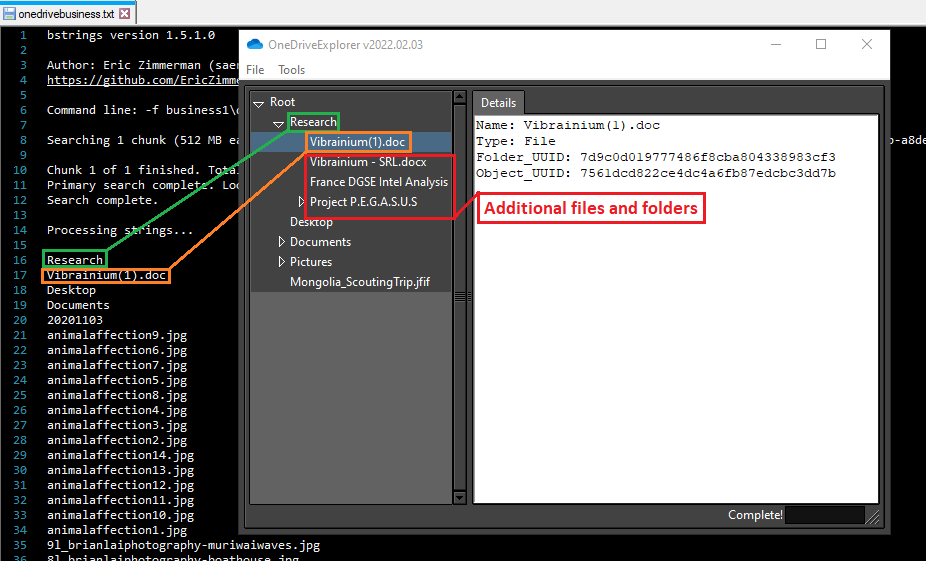The width and height of the screenshot is (926, 561).
Task: Select Mongolia_ScoutingTrip.jfif file
Action: click(360, 282)
